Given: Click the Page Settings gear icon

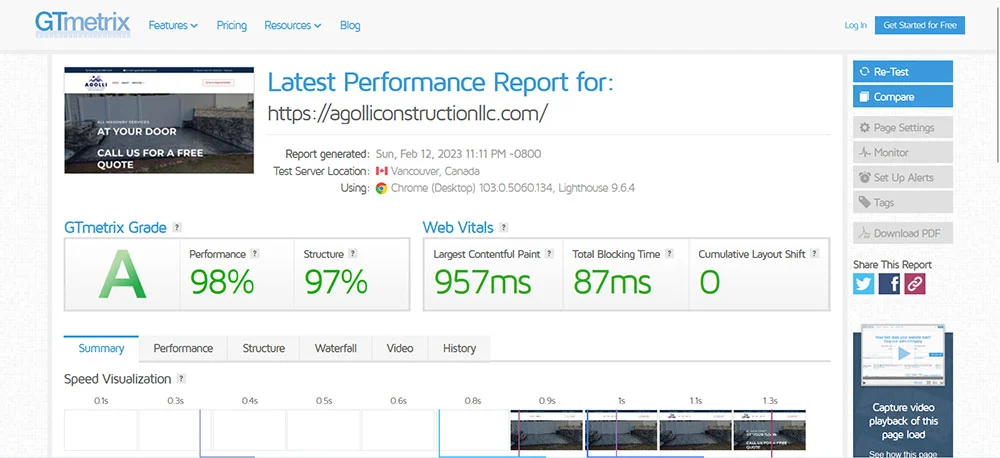Looking at the screenshot, I should click(x=865, y=128).
